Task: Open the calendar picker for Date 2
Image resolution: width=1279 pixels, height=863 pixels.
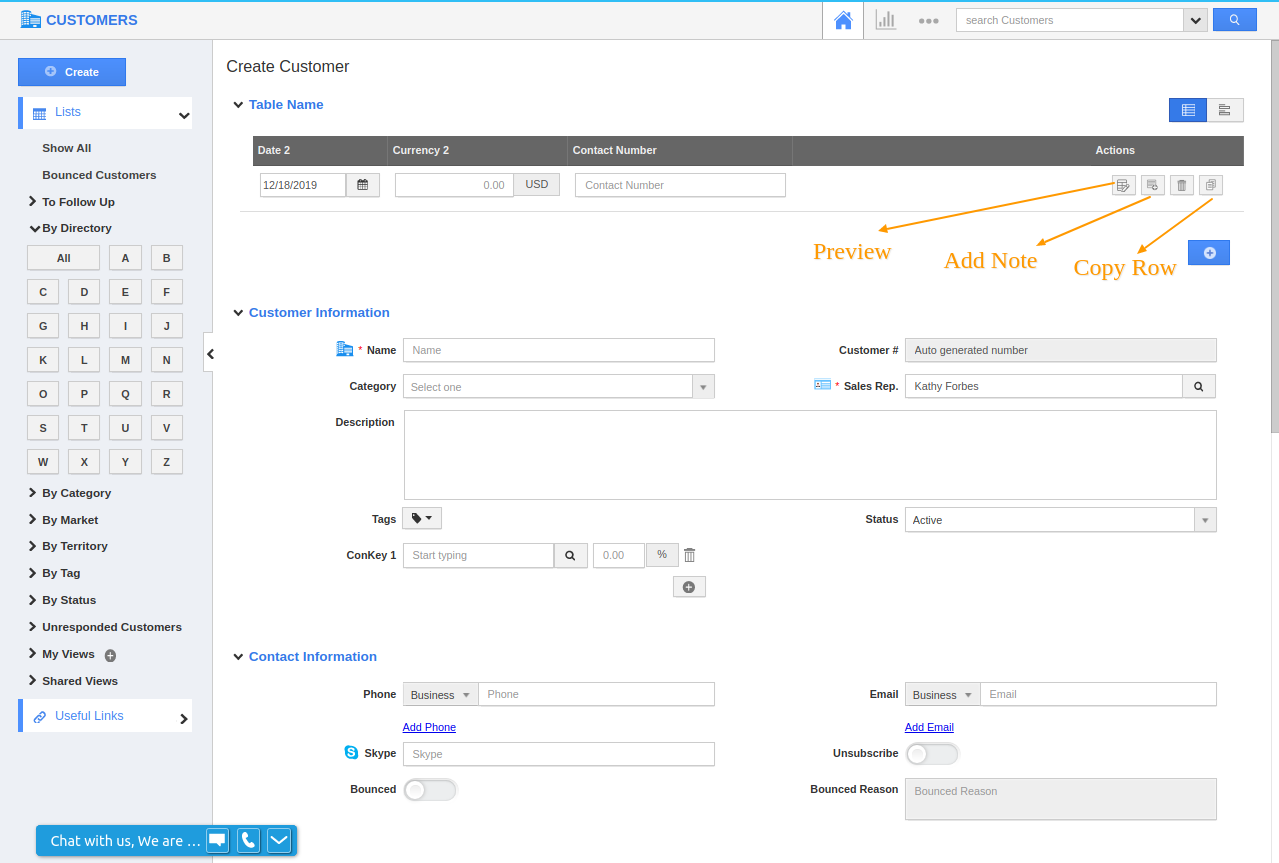Action: click(363, 184)
